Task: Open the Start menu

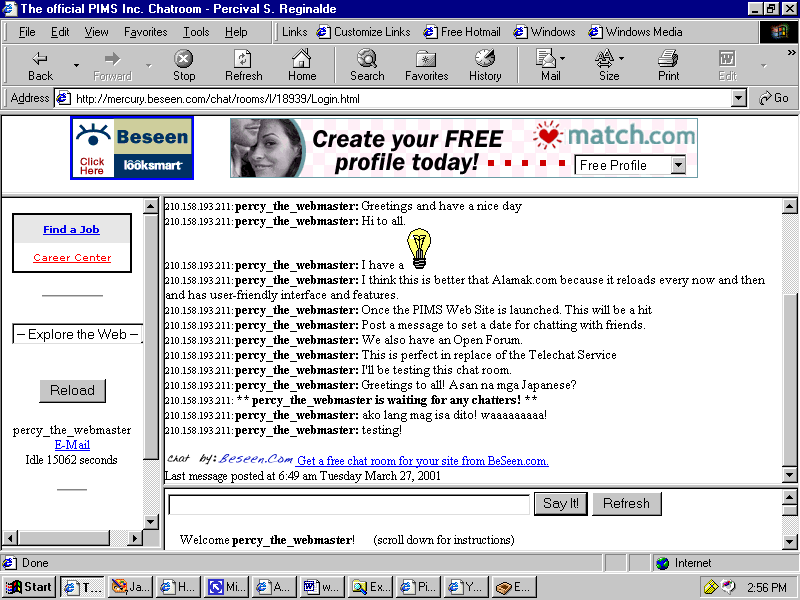Action: point(29,587)
